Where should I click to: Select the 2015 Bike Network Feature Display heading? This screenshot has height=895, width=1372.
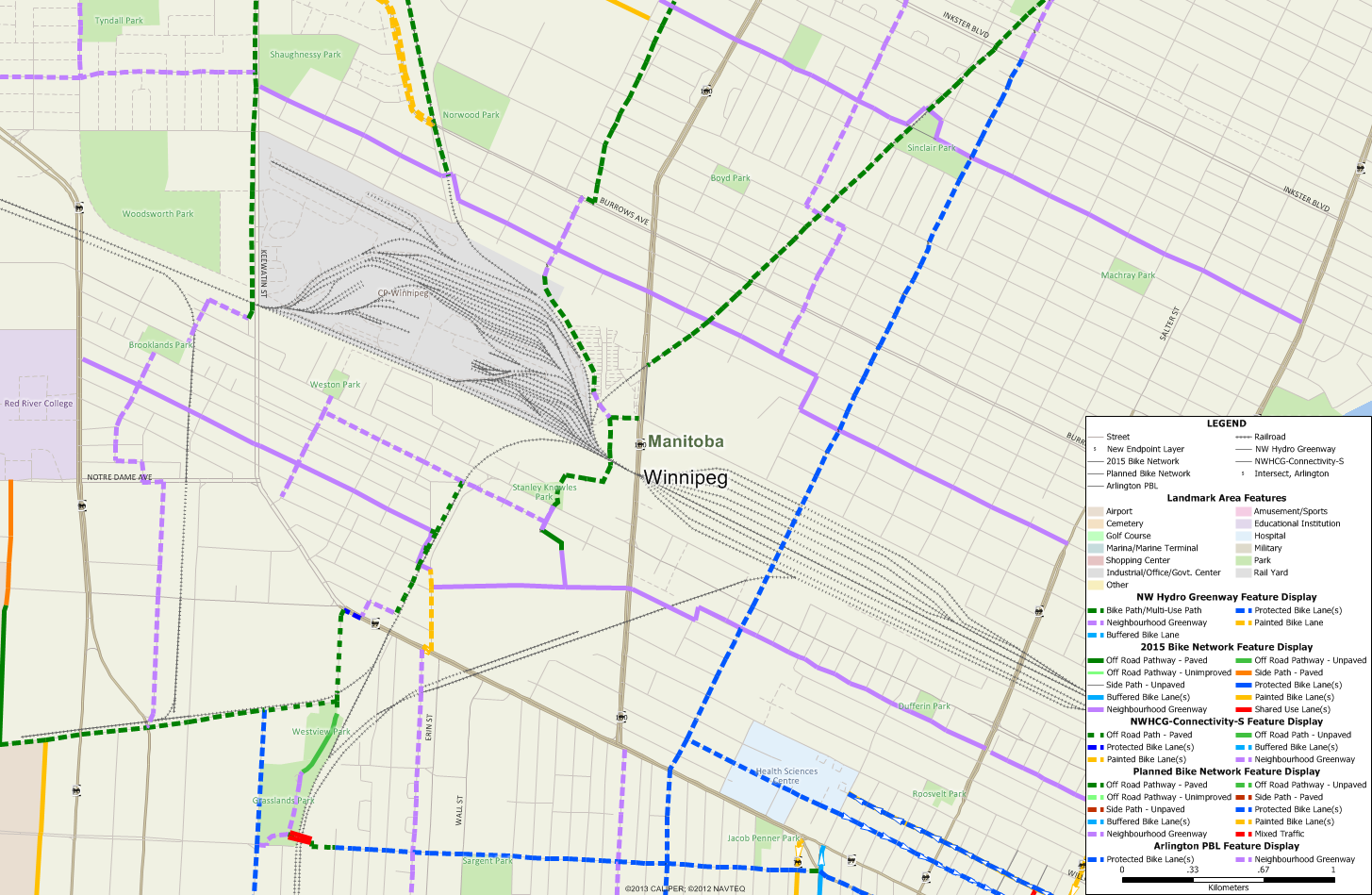(x=1226, y=647)
